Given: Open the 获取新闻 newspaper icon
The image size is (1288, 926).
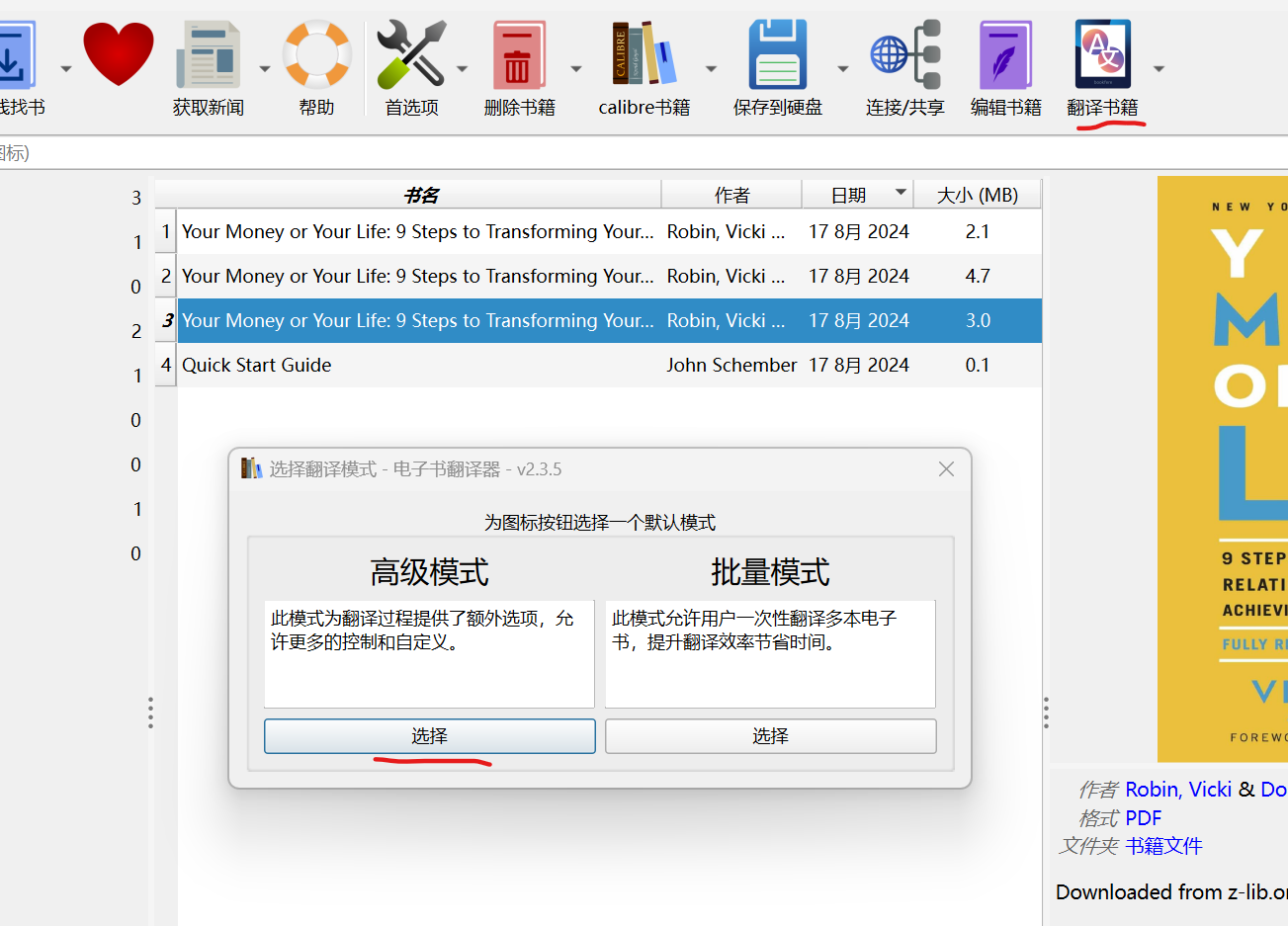Looking at the screenshot, I should [209, 54].
